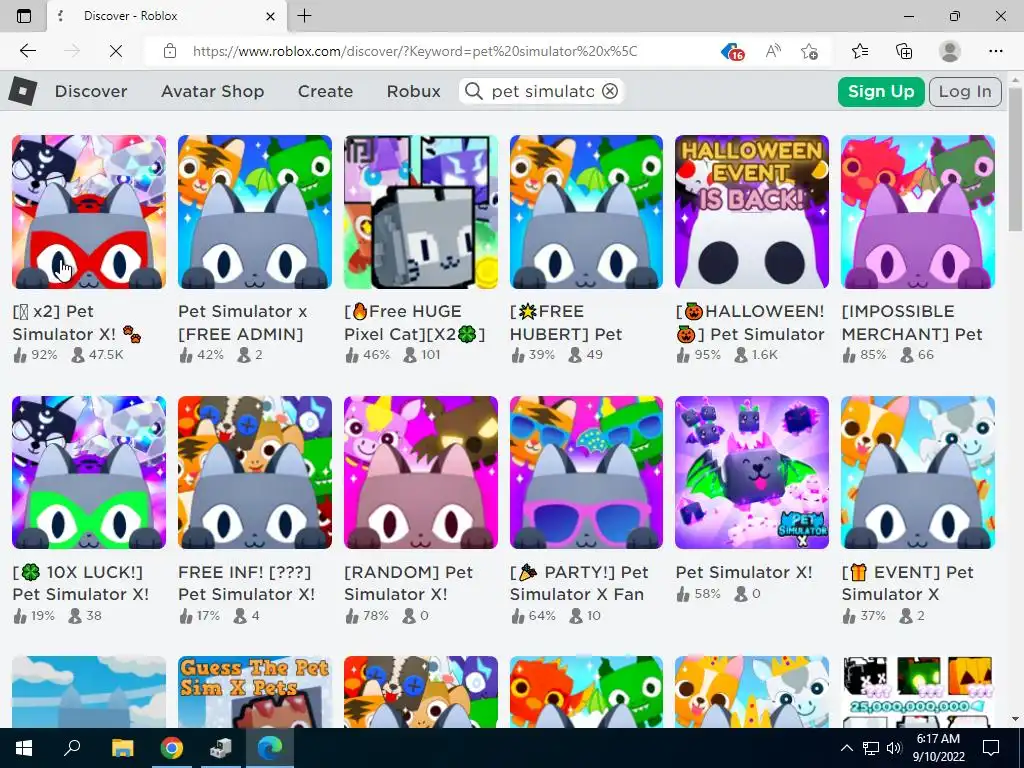1024x768 pixels.
Task: Open FREE HUBERT Pet game thumbnail
Action: (x=586, y=212)
